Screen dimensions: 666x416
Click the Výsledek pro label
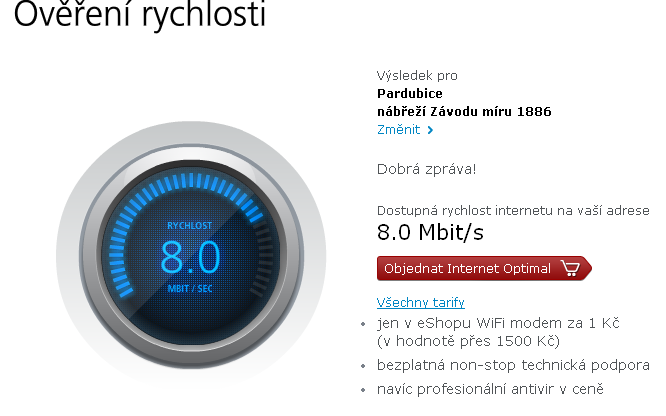coord(417,75)
